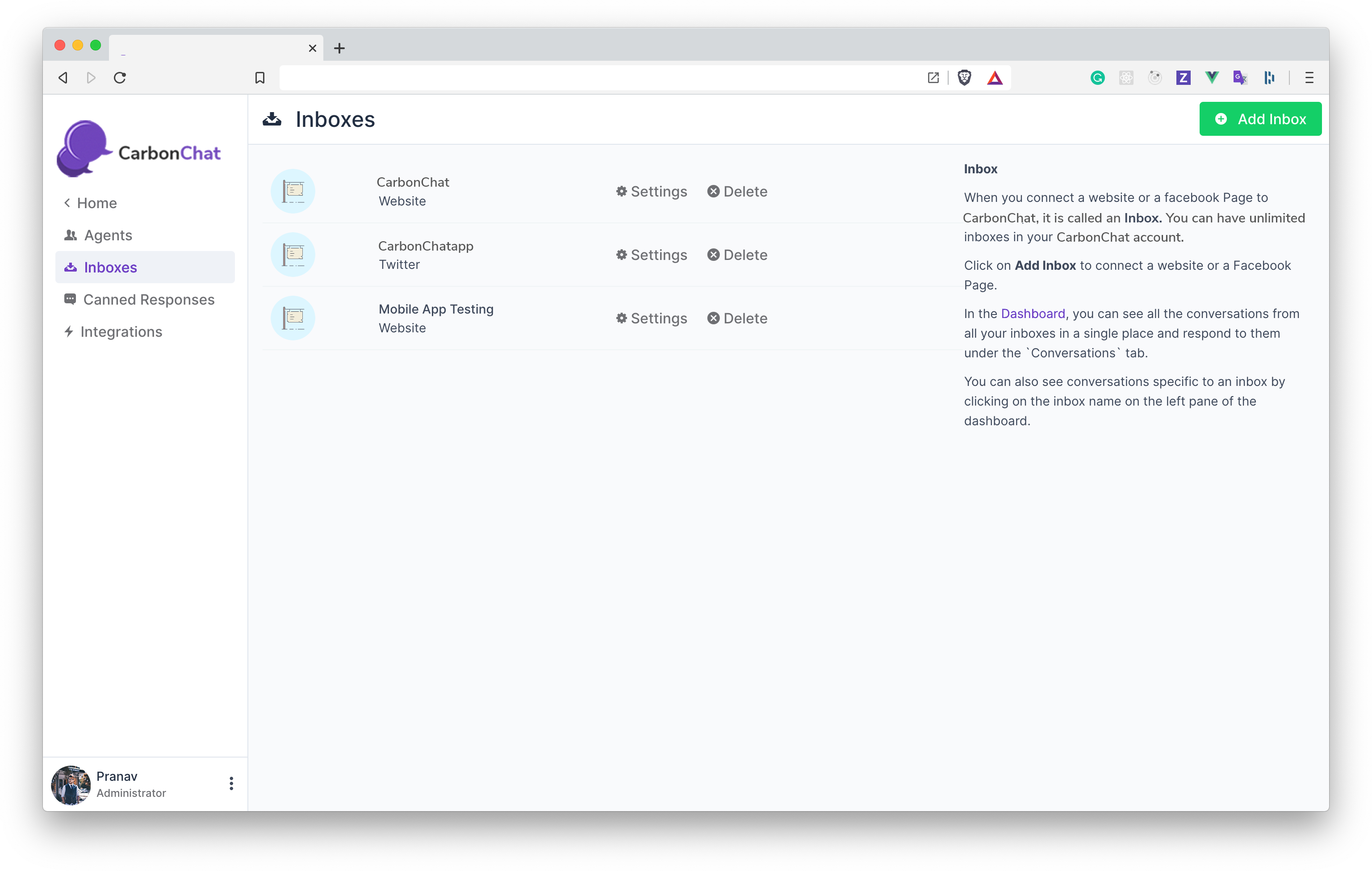This screenshot has height=871, width=1372.
Task: Open Integrations in the sidebar
Action: (120, 331)
